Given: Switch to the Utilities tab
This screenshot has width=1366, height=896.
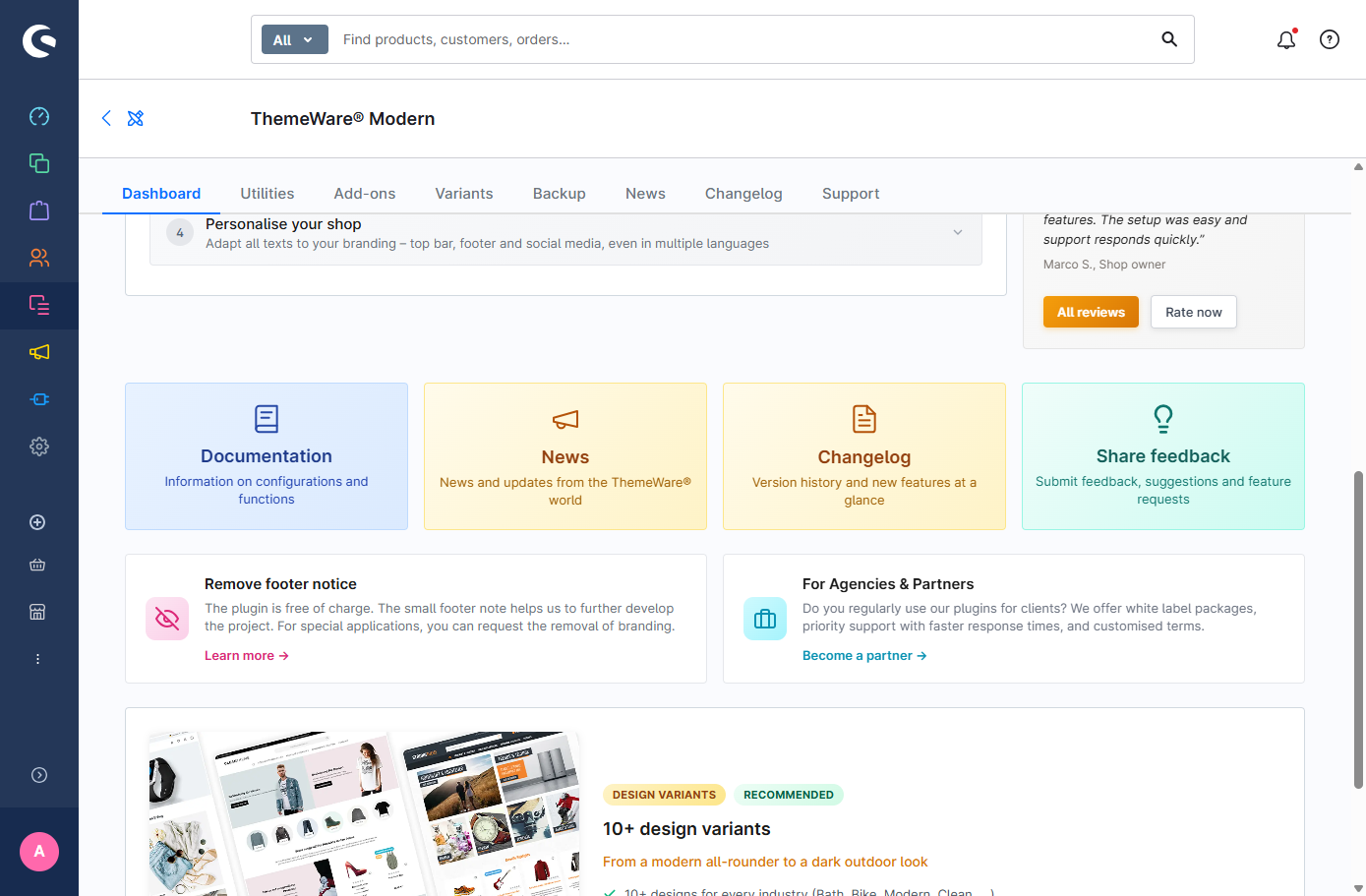Looking at the screenshot, I should 267,194.
